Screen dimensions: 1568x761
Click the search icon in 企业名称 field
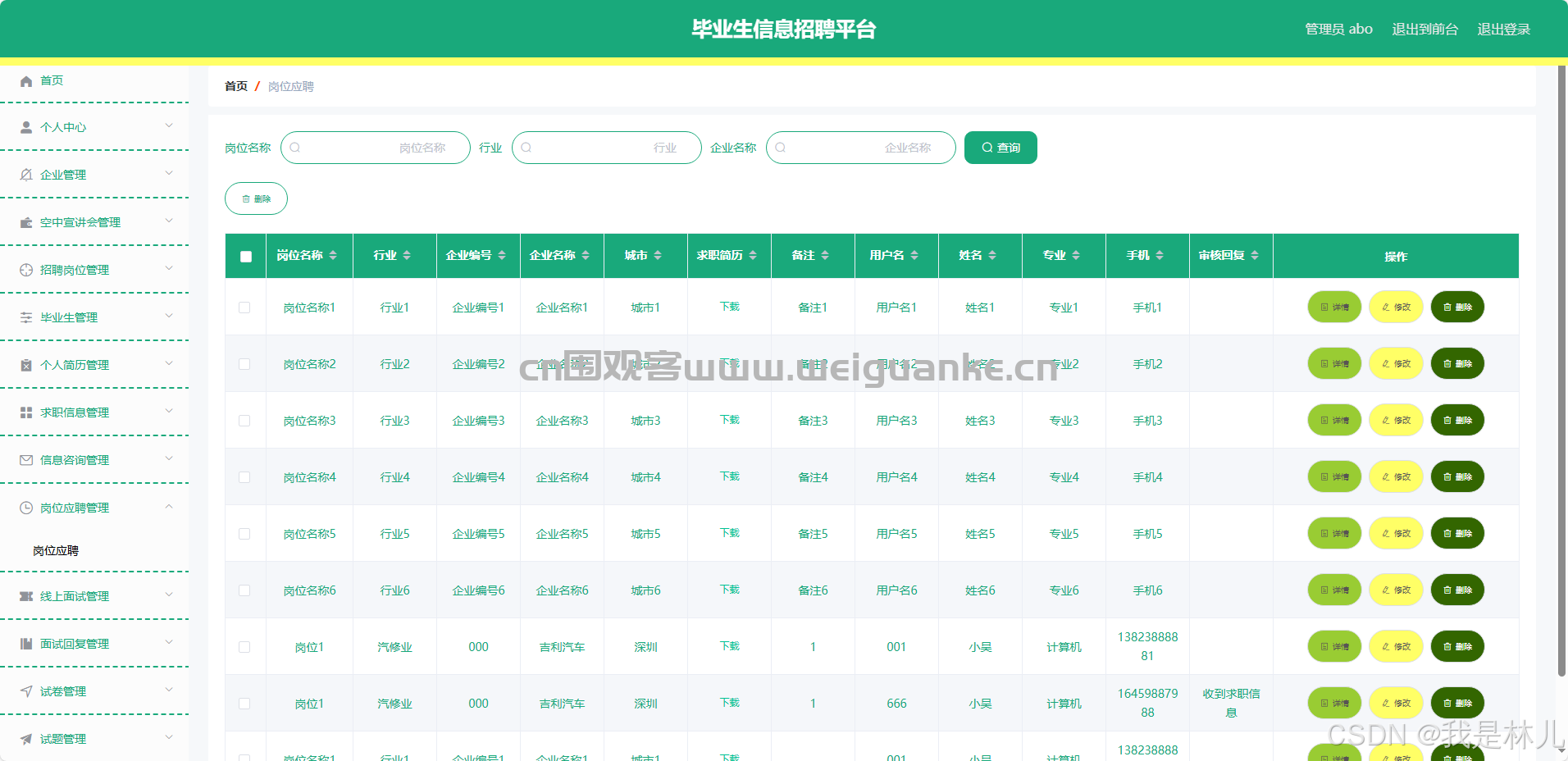coord(781,148)
